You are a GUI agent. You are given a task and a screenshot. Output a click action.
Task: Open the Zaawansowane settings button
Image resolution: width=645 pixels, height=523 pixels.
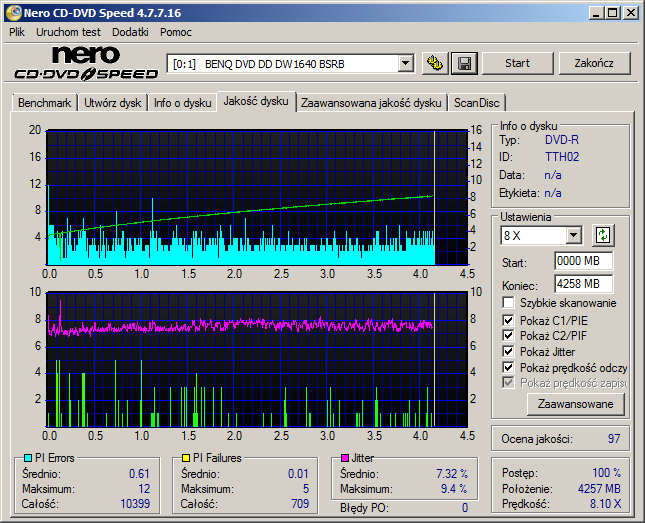575,404
